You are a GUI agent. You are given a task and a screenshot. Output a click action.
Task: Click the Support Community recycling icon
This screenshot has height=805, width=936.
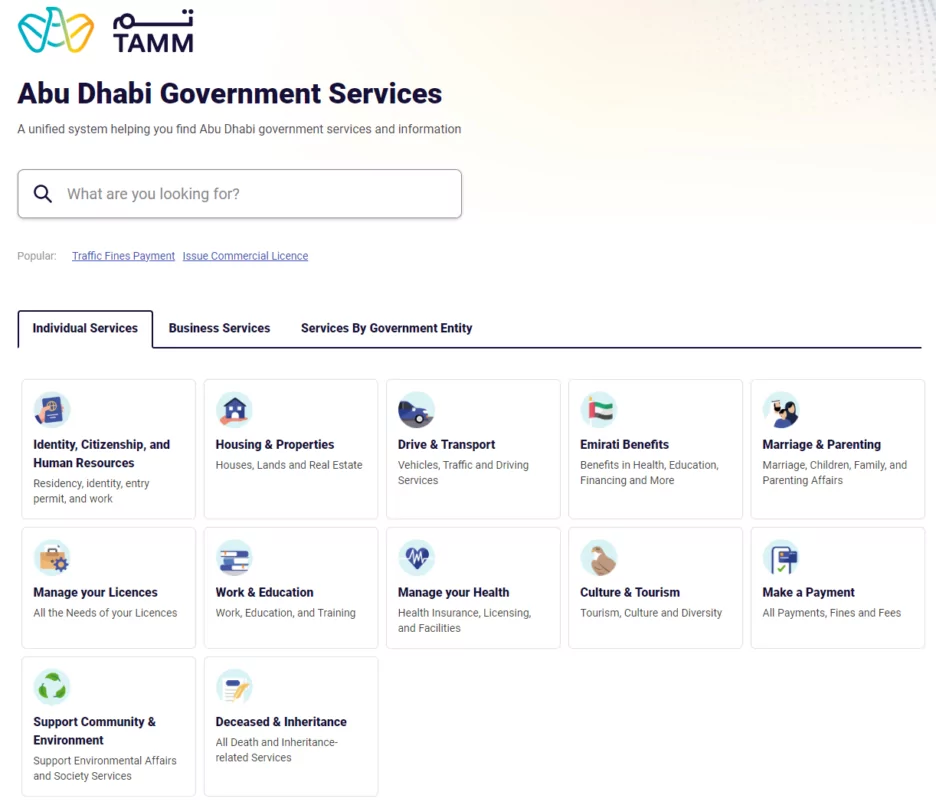52,687
